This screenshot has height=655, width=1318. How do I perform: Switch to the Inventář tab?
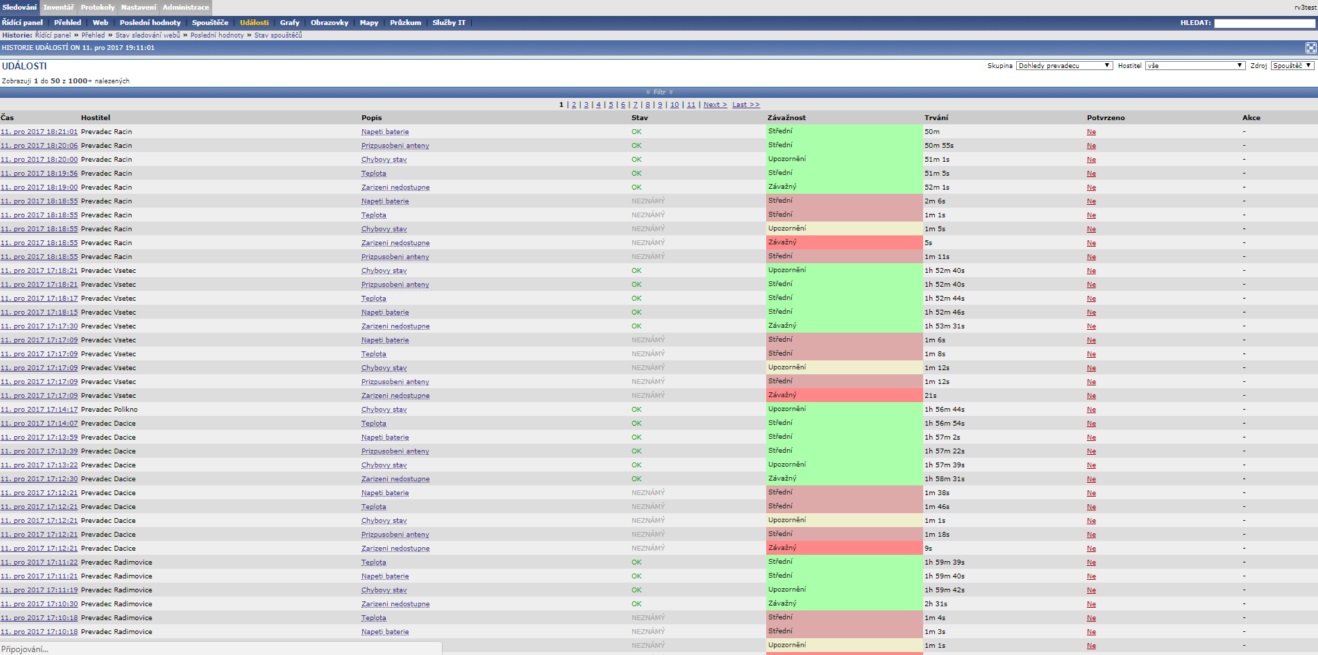(x=58, y=7)
